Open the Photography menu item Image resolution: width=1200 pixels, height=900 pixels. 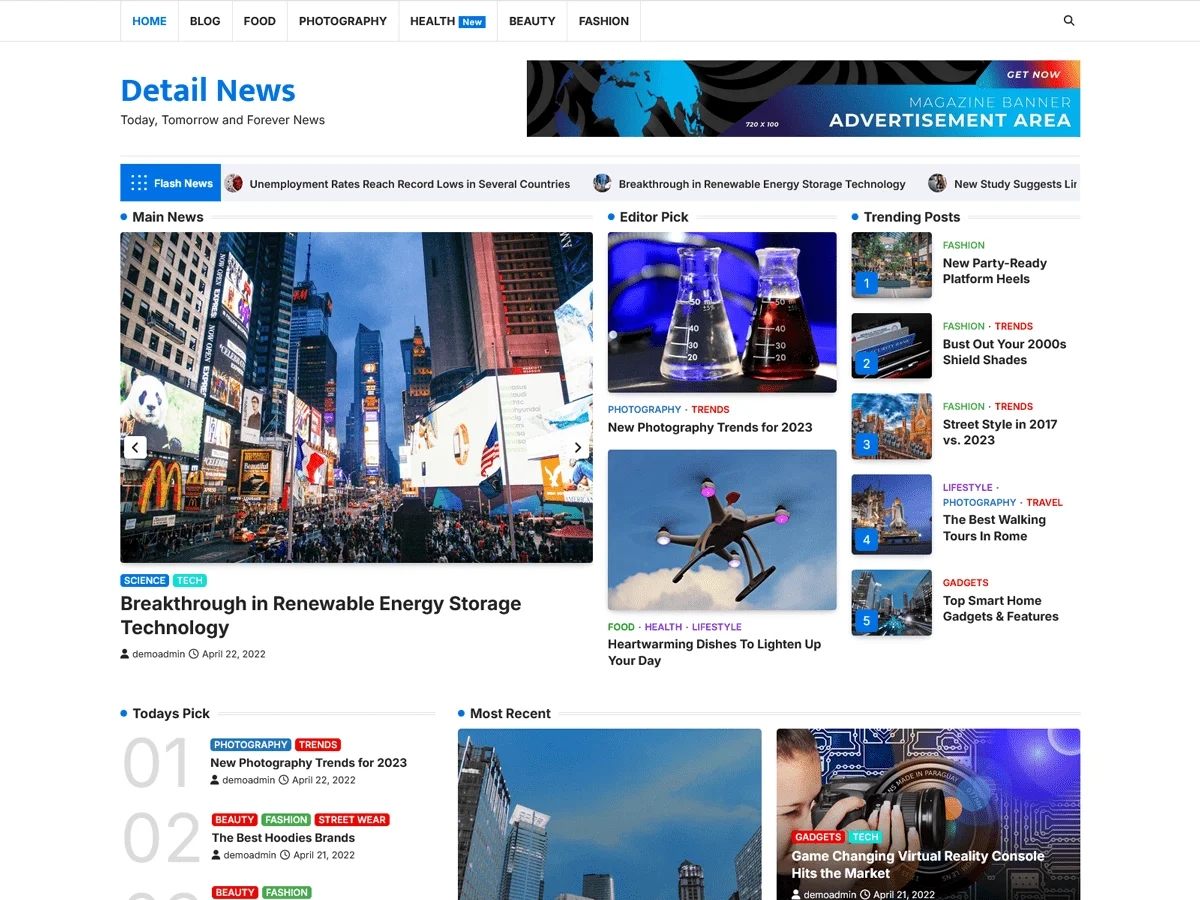(x=342, y=21)
